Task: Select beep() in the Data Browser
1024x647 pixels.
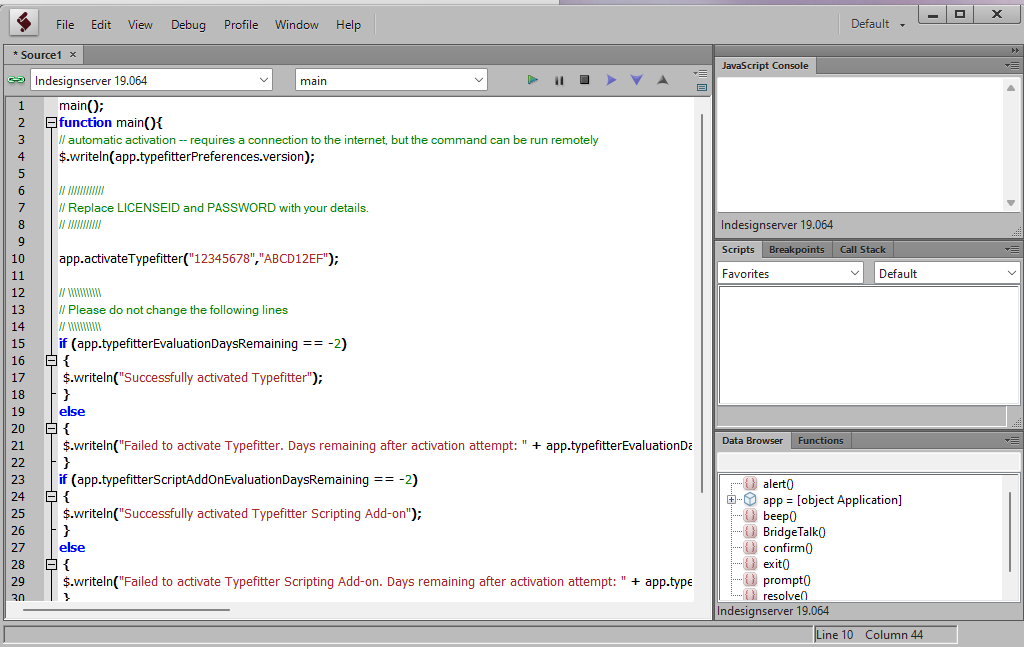Action: (780, 516)
